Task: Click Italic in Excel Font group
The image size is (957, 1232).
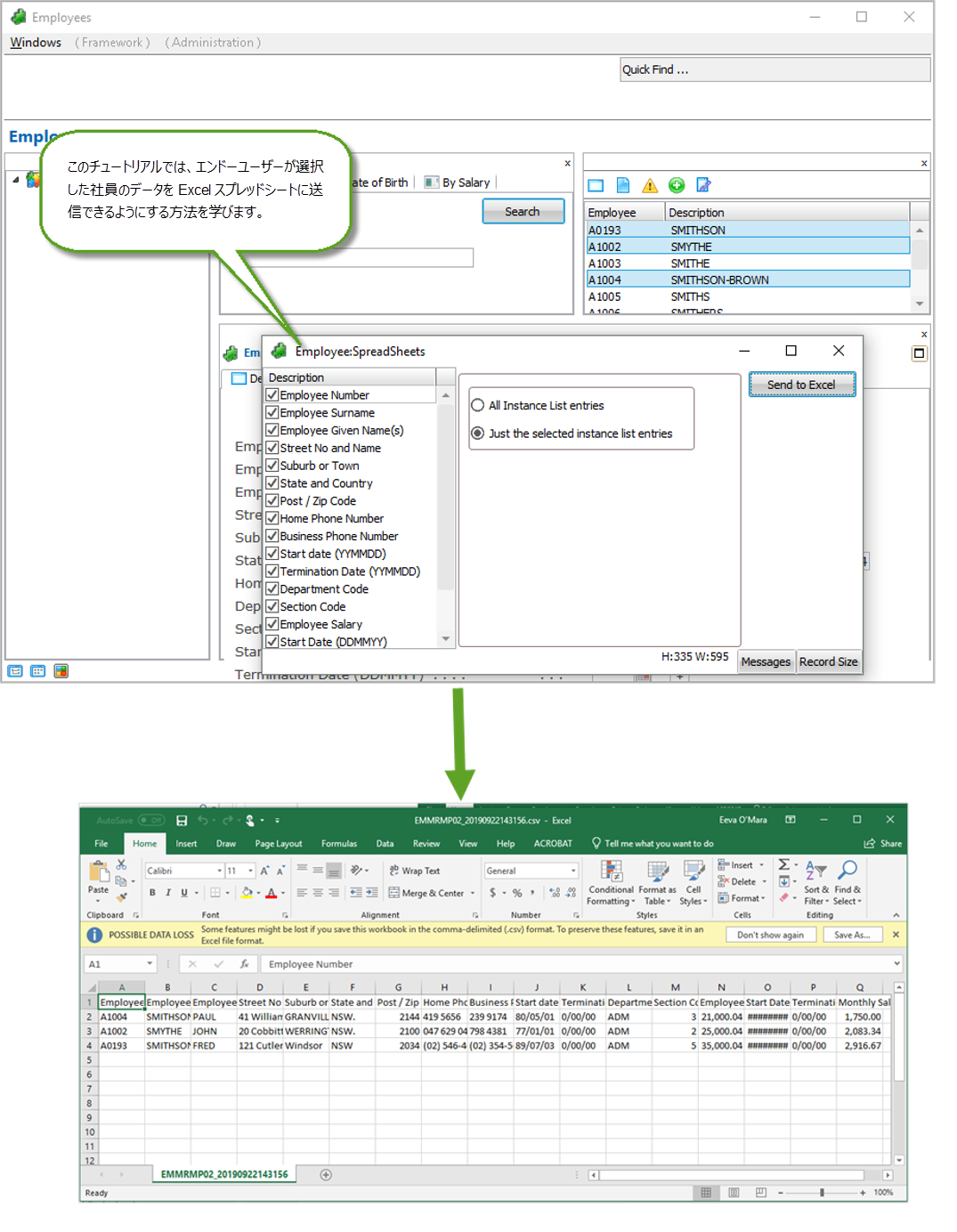Action: [x=168, y=893]
